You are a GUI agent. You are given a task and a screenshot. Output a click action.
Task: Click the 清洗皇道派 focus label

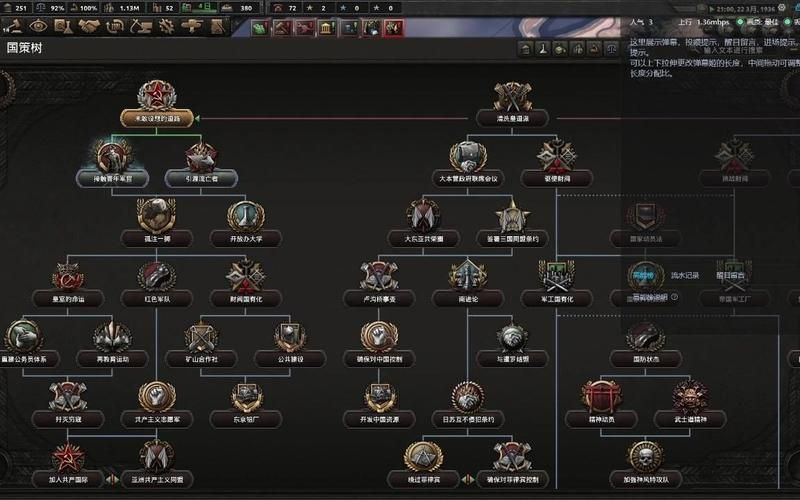tap(512, 118)
